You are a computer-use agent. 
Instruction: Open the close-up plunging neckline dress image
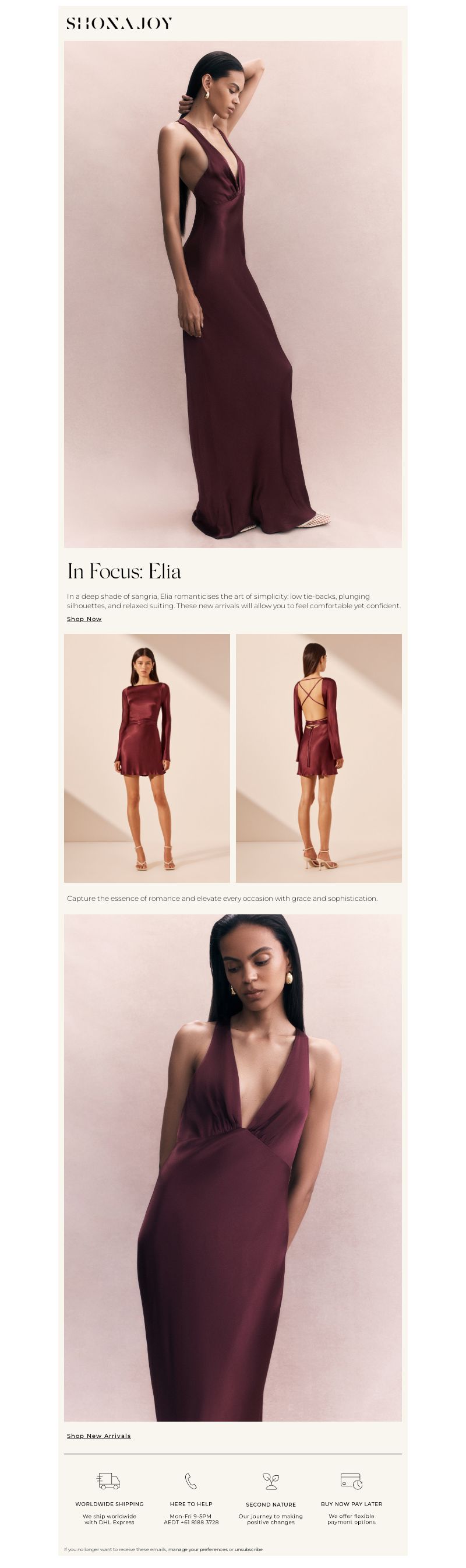[x=233, y=1167]
